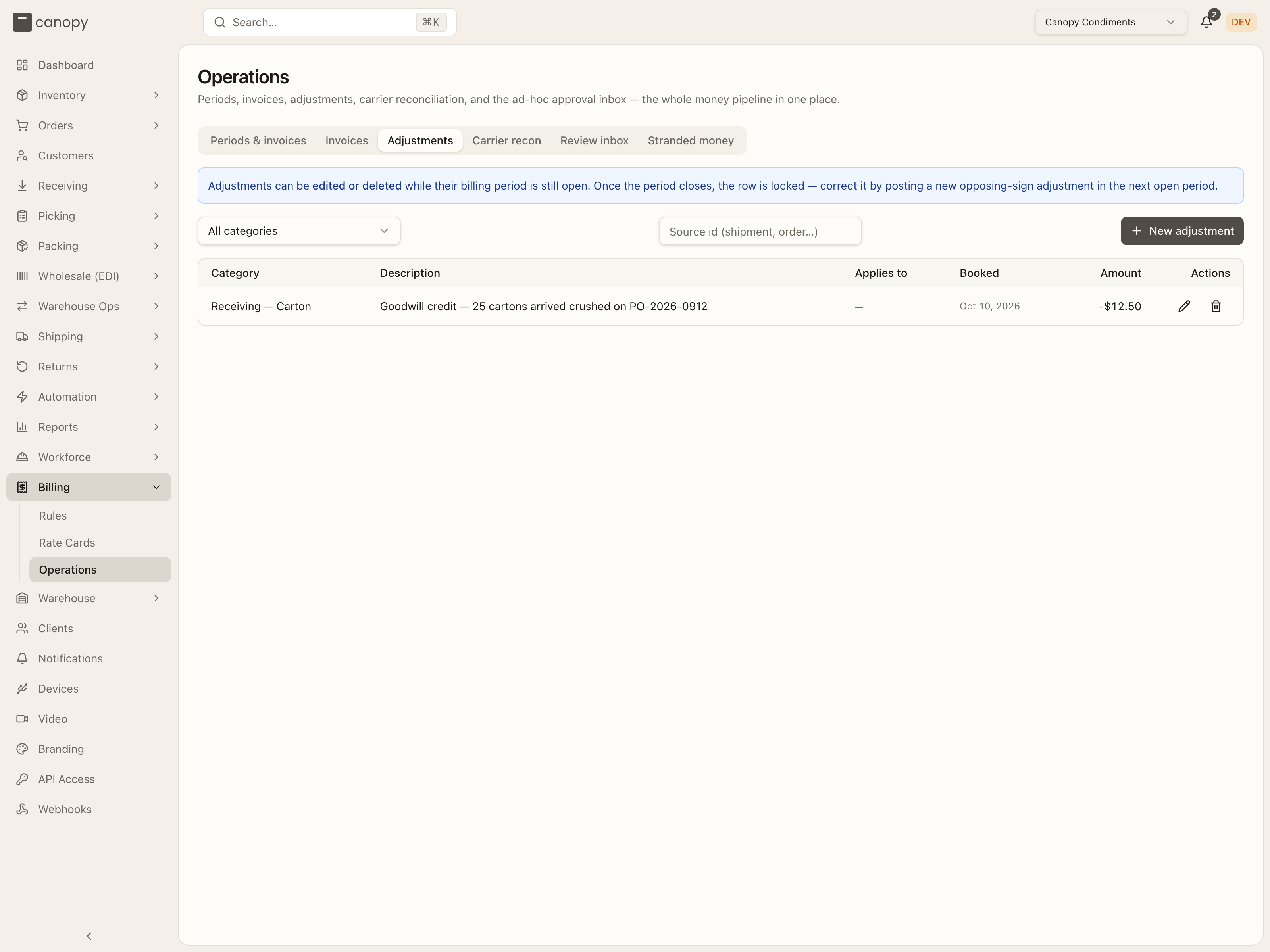
Task: Expand the Orders sidebar section
Action: (x=89, y=126)
